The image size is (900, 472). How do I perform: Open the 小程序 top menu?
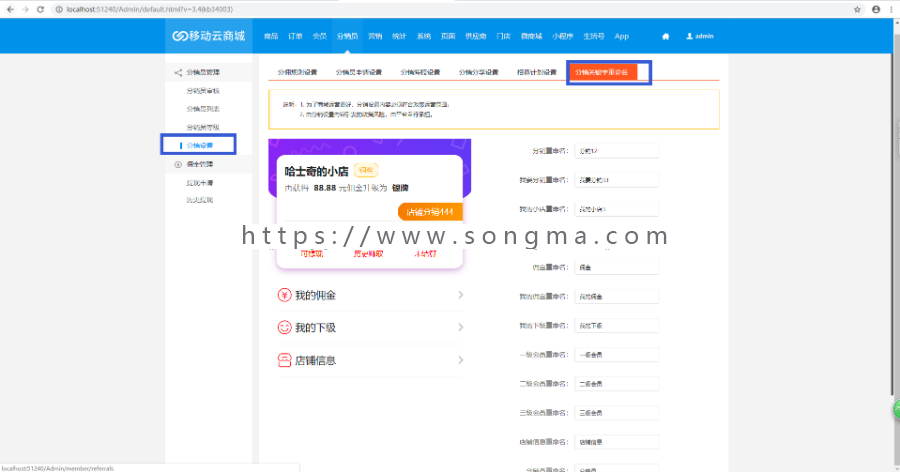pos(562,36)
